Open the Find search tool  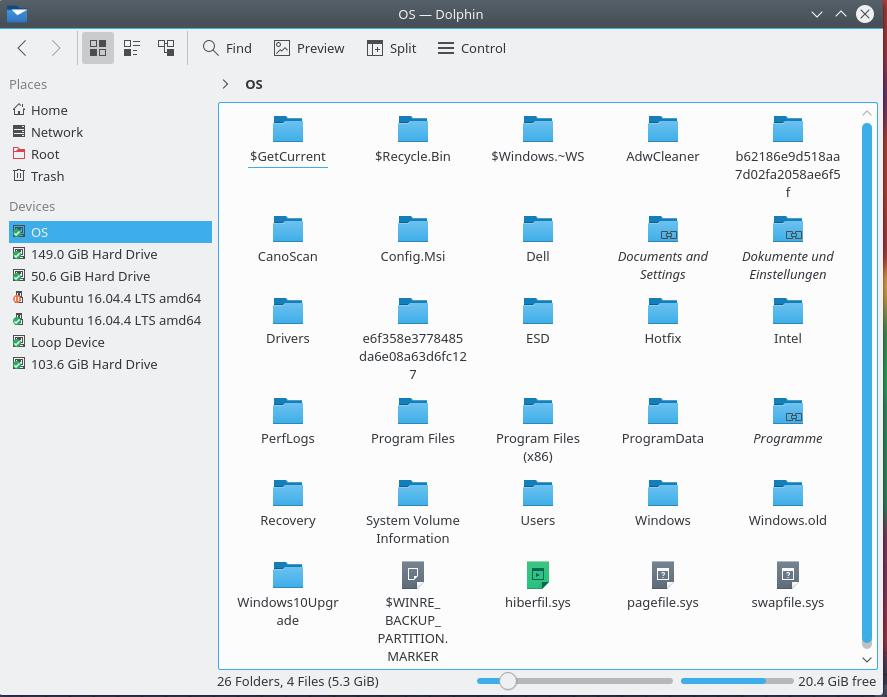pos(227,48)
